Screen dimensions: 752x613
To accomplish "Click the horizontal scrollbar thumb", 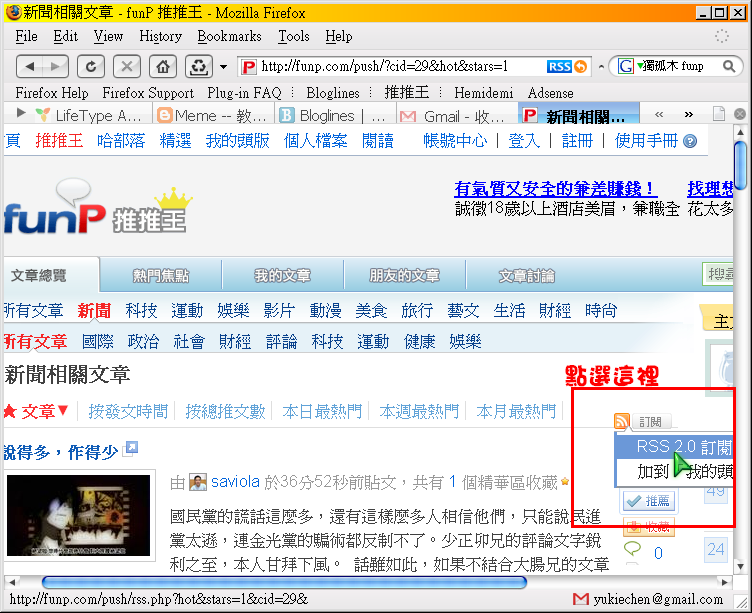I will [284, 582].
